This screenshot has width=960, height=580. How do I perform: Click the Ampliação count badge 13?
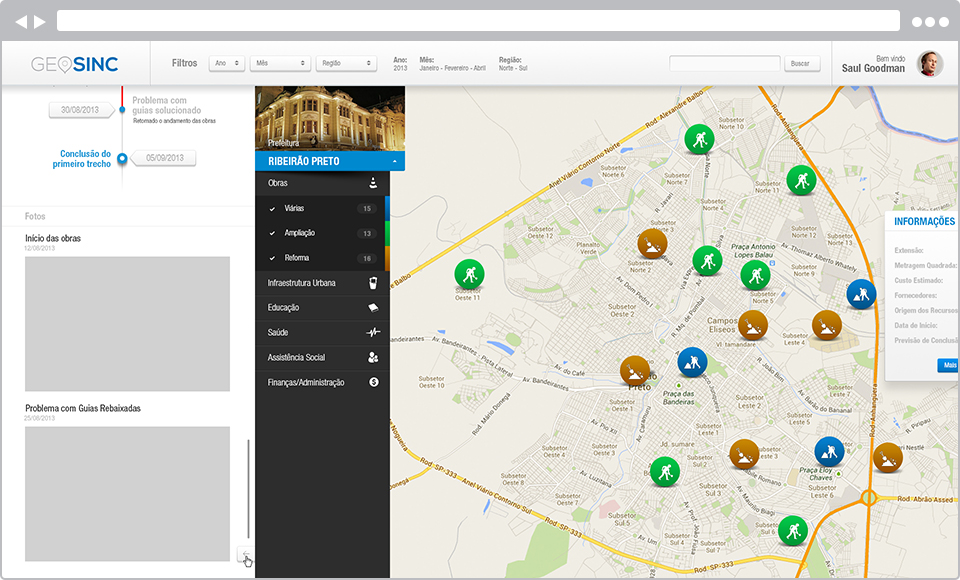point(367,233)
